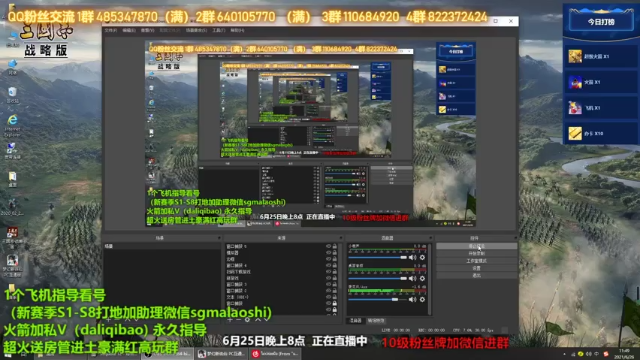Viewport: 640px width, 360px height.
Task: Click the Windows Start button
Action: click(9, 355)
